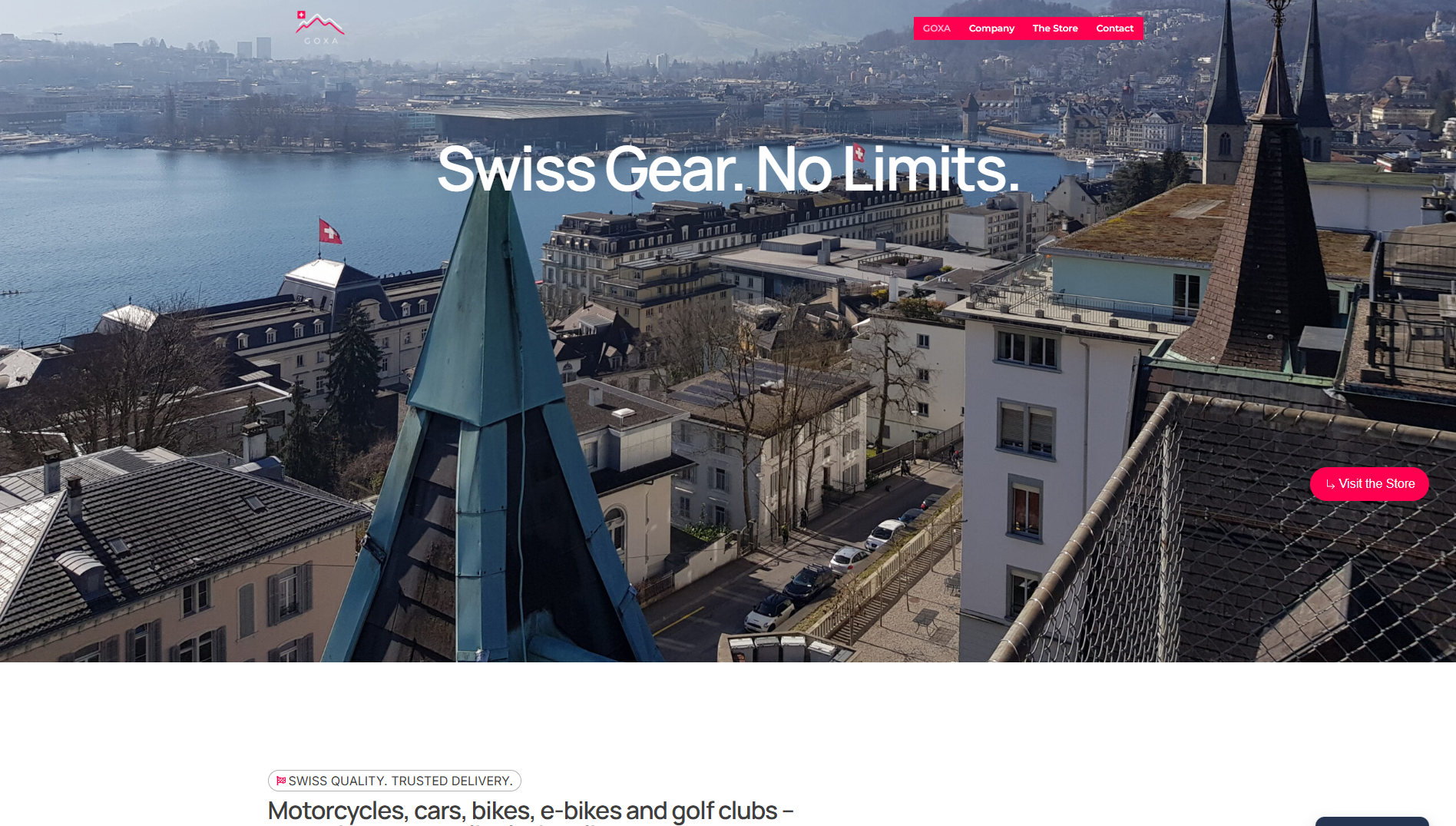Click the 'TRUSTED DELIVERY.' text in badge
This screenshot has height=826, width=1456.
coord(452,781)
